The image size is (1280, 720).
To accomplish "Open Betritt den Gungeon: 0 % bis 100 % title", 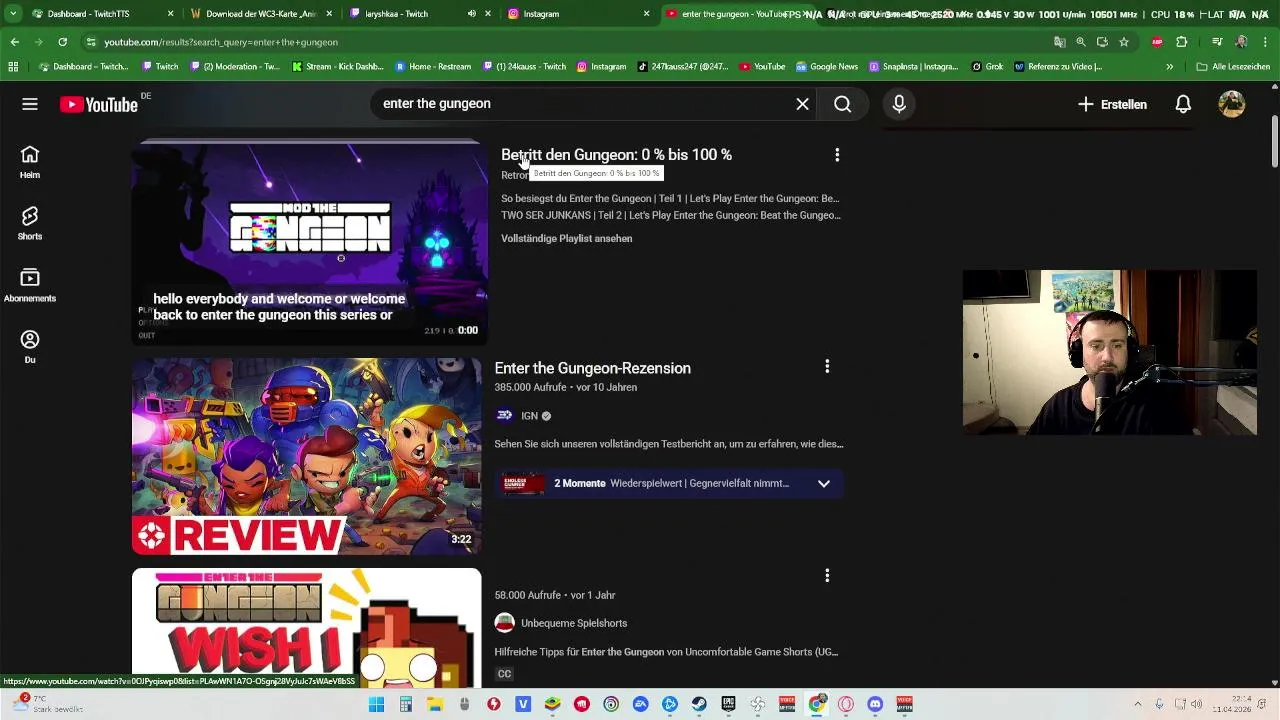I will click(616, 155).
